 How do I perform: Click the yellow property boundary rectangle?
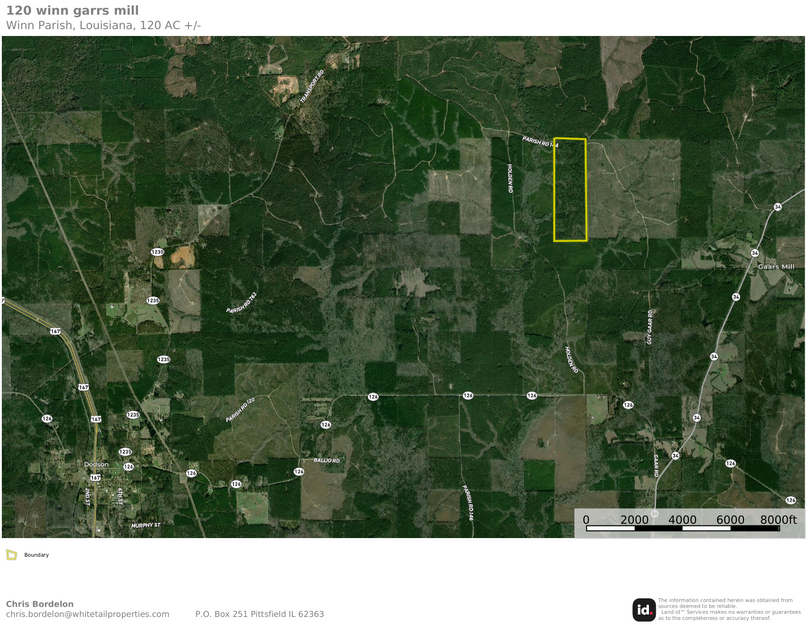570,190
